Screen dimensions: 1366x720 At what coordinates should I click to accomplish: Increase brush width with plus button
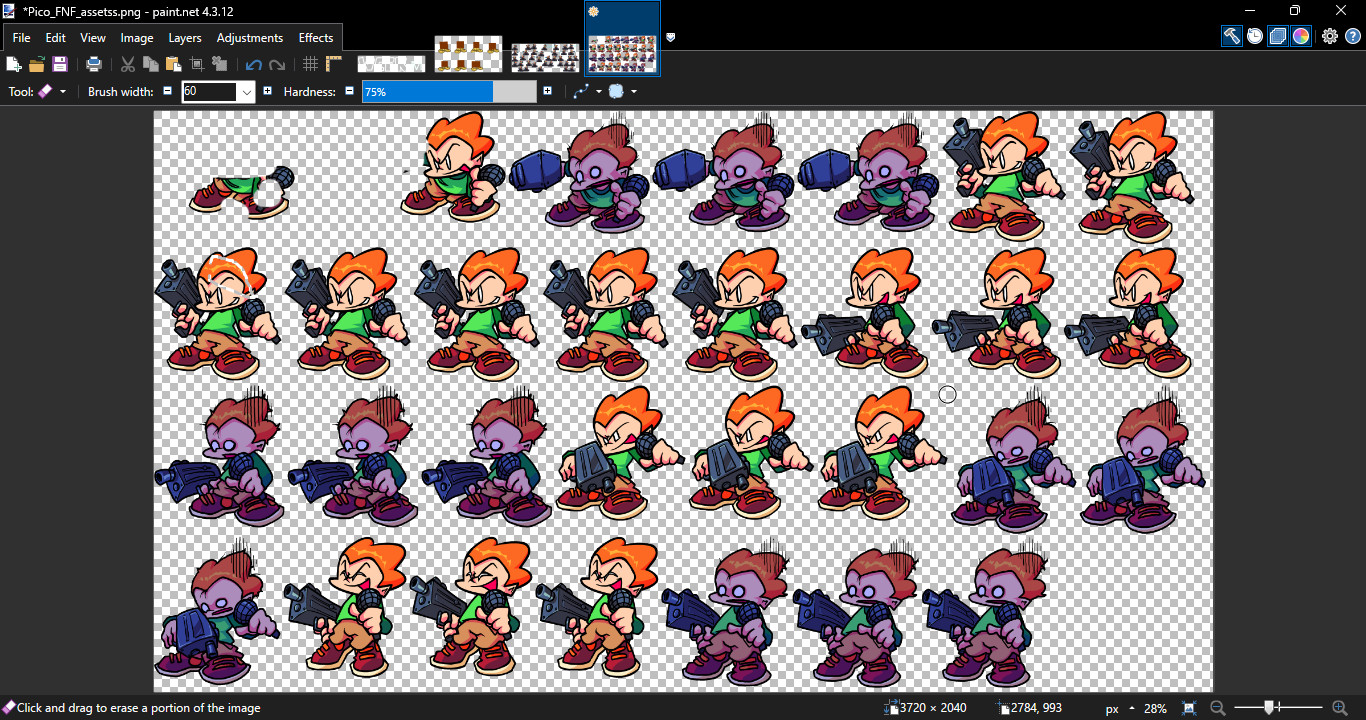click(x=267, y=91)
